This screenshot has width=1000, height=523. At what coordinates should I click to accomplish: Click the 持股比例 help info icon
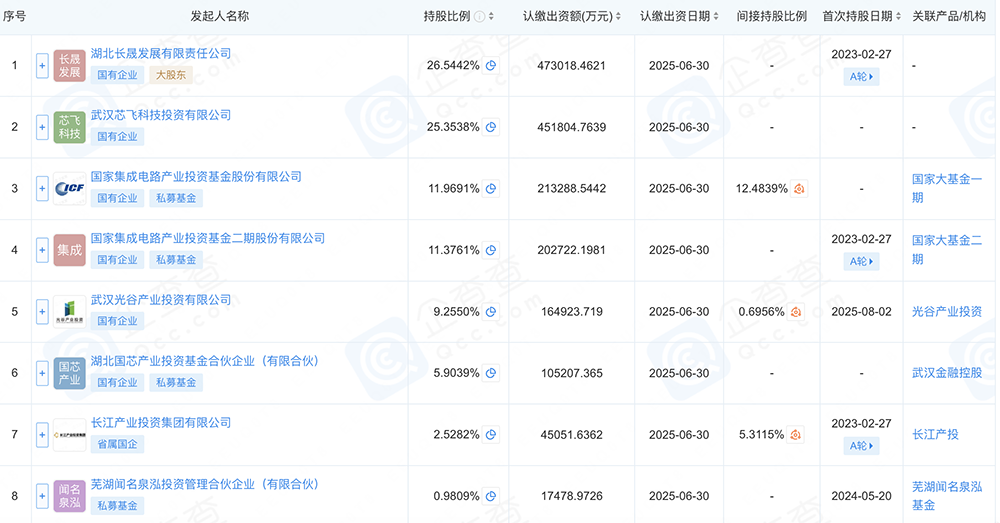click(x=479, y=17)
